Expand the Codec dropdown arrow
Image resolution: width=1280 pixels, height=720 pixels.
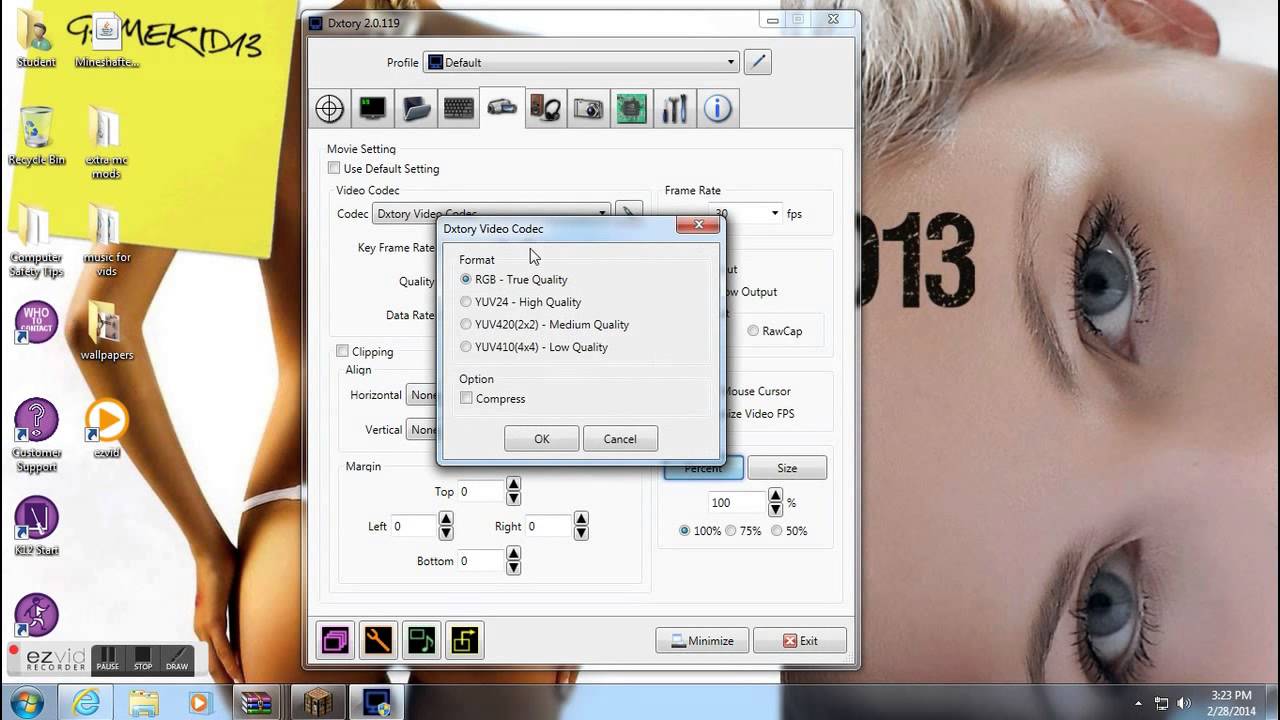pos(603,213)
